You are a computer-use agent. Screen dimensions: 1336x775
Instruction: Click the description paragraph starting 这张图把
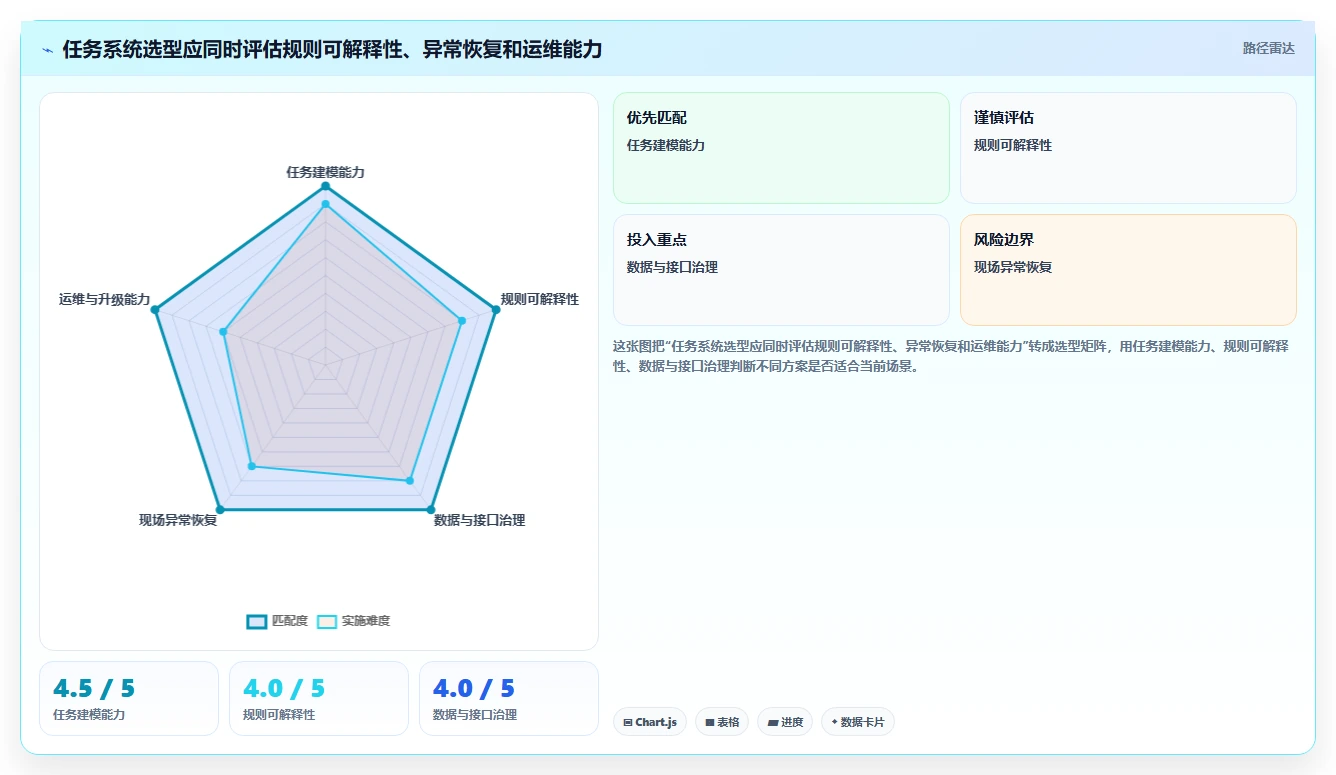(950, 356)
